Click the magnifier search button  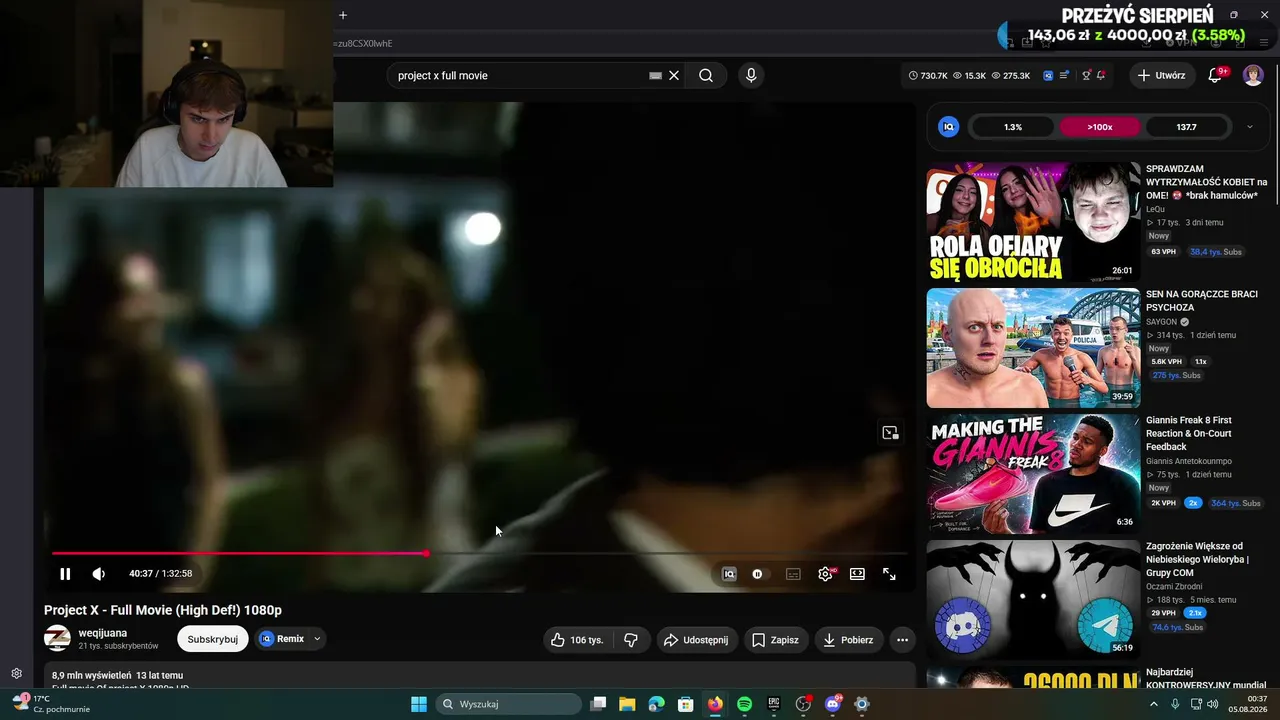[x=706, y=75]
